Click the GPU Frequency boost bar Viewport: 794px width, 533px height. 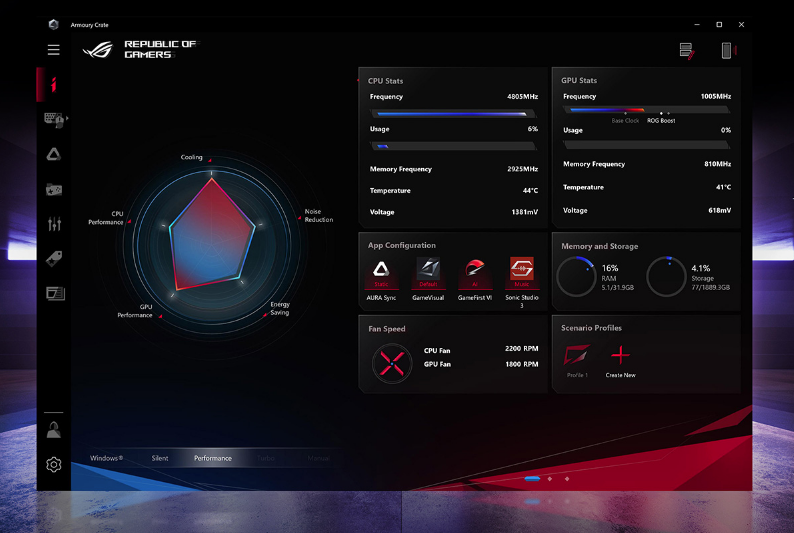[x=647, y=110]
